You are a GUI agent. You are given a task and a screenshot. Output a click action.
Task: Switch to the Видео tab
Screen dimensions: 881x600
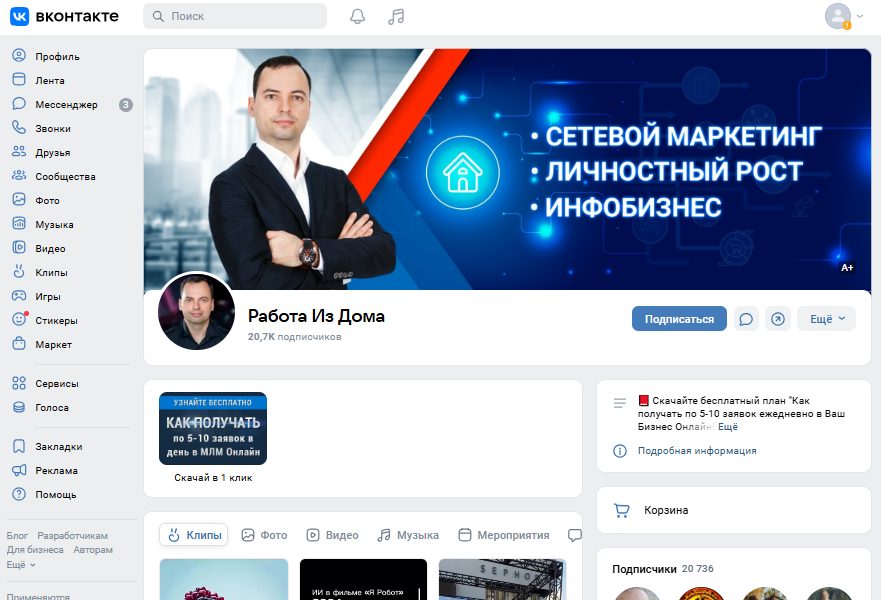coord(332,535)
